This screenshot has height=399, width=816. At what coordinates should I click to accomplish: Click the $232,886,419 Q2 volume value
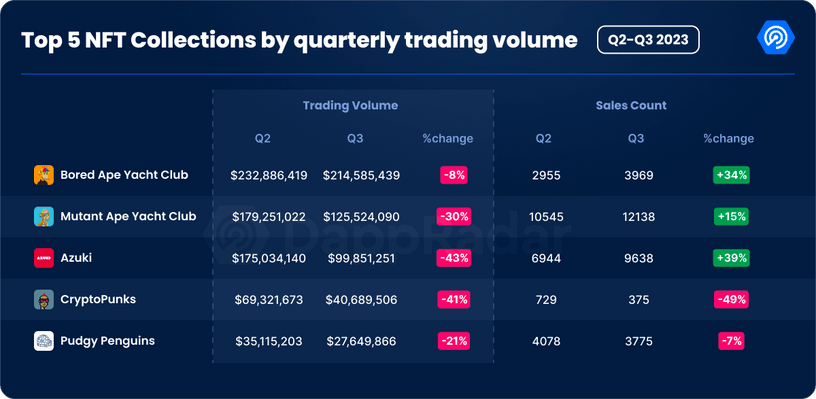pos(269,175)
